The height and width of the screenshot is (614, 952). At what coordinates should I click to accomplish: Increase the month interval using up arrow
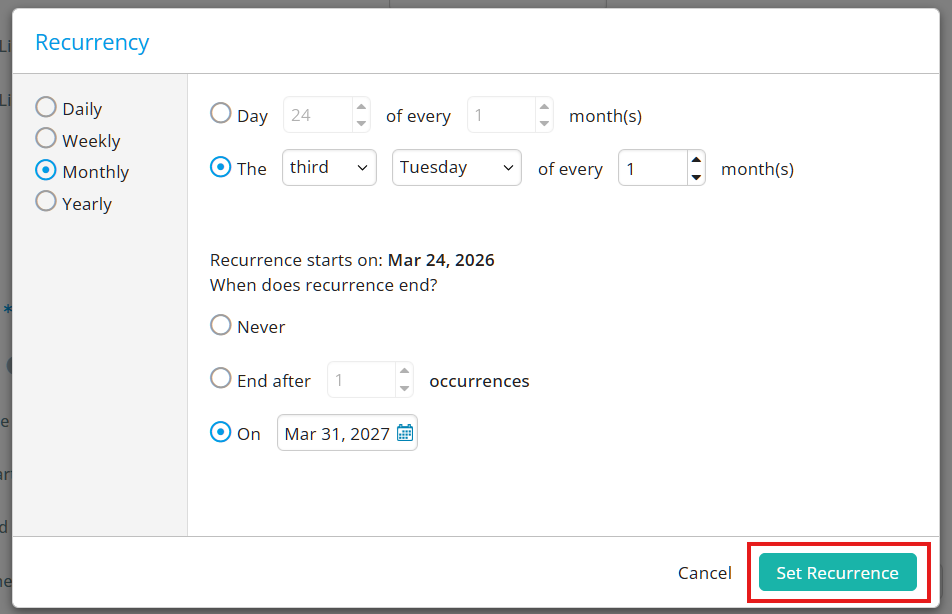click(696, 159)
